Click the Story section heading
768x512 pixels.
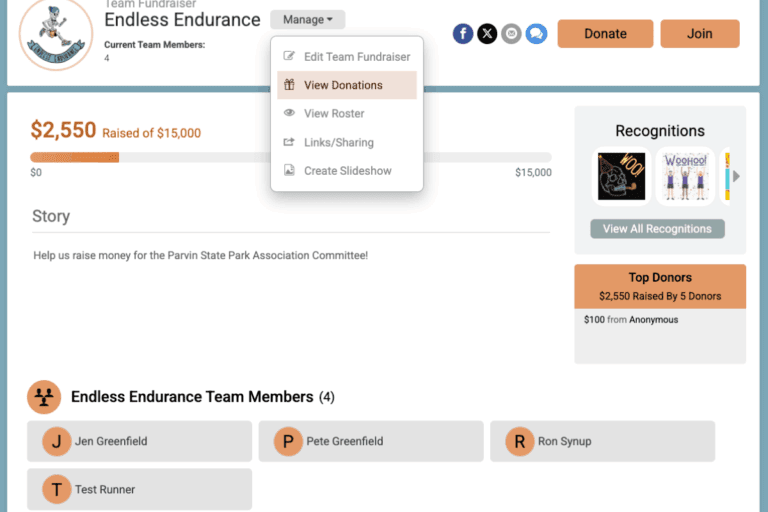coord(51,216)
